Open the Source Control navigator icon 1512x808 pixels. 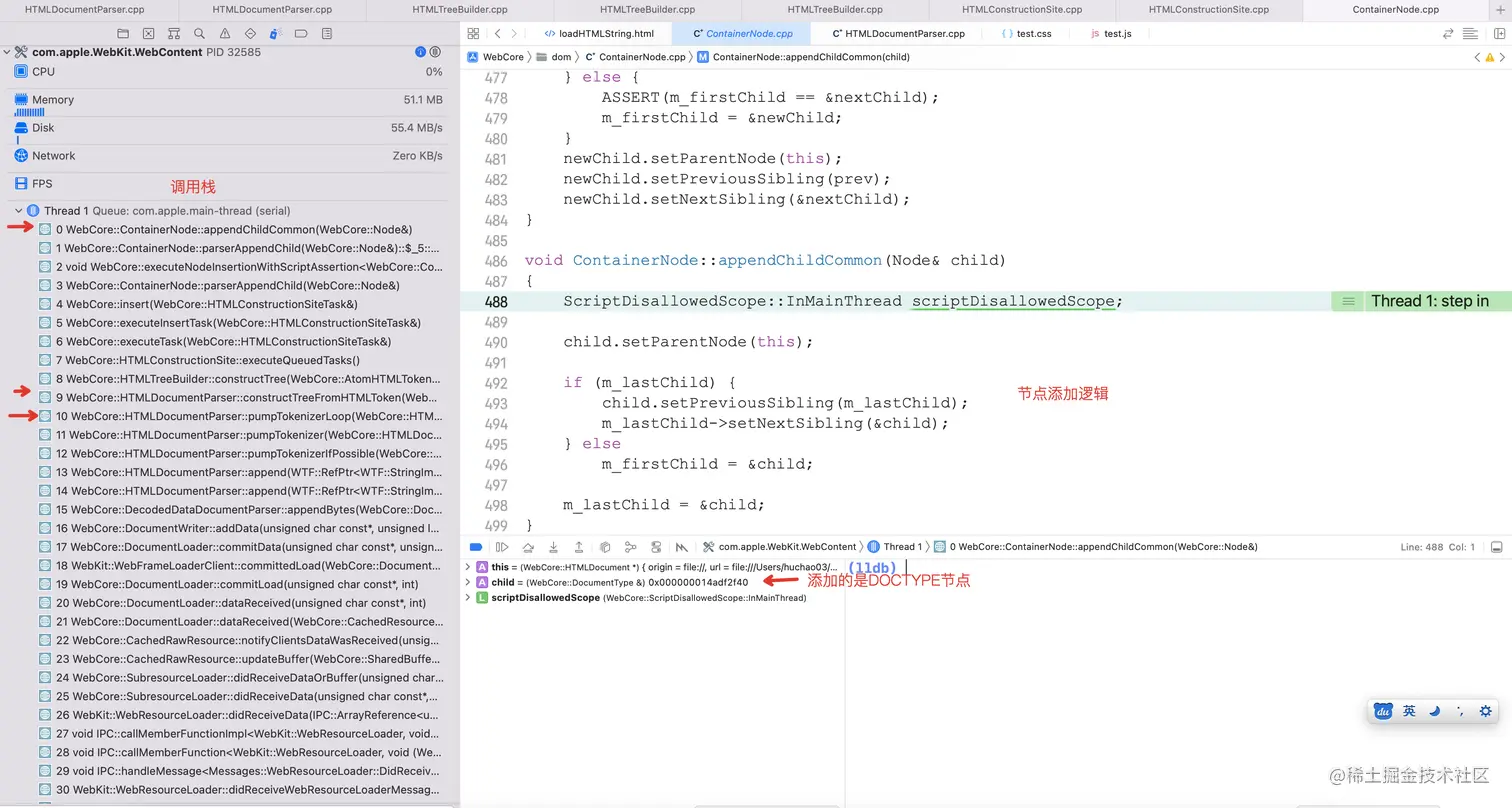coord(149,33)
